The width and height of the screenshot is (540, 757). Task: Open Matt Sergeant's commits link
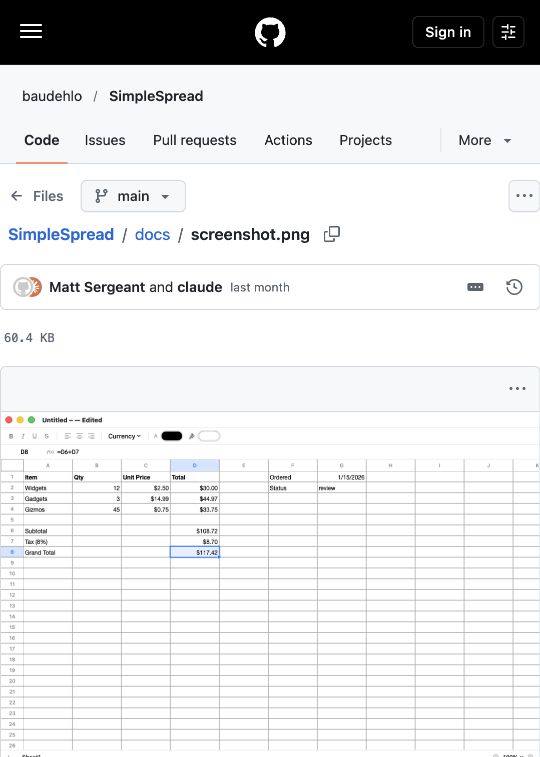tap(97, 287)
